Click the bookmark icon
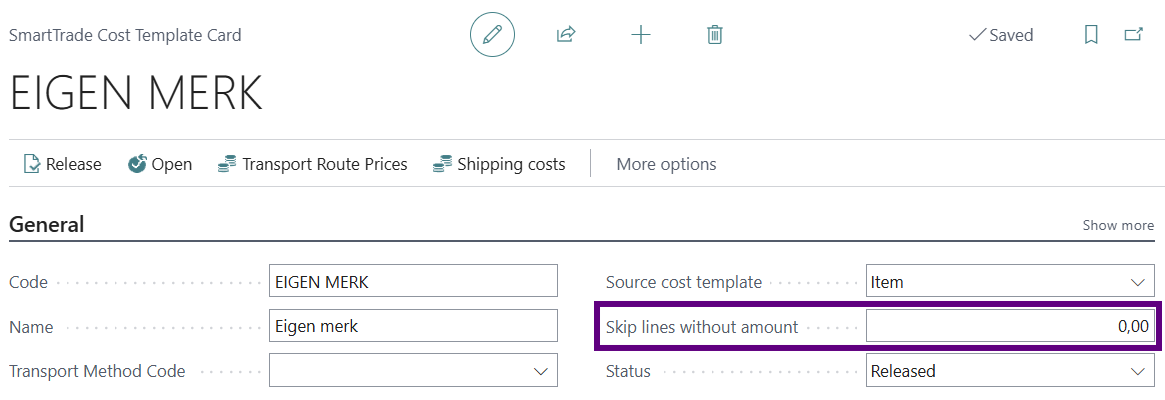The width and height of the screenshot is (1165, 400). coord(1091,35)
